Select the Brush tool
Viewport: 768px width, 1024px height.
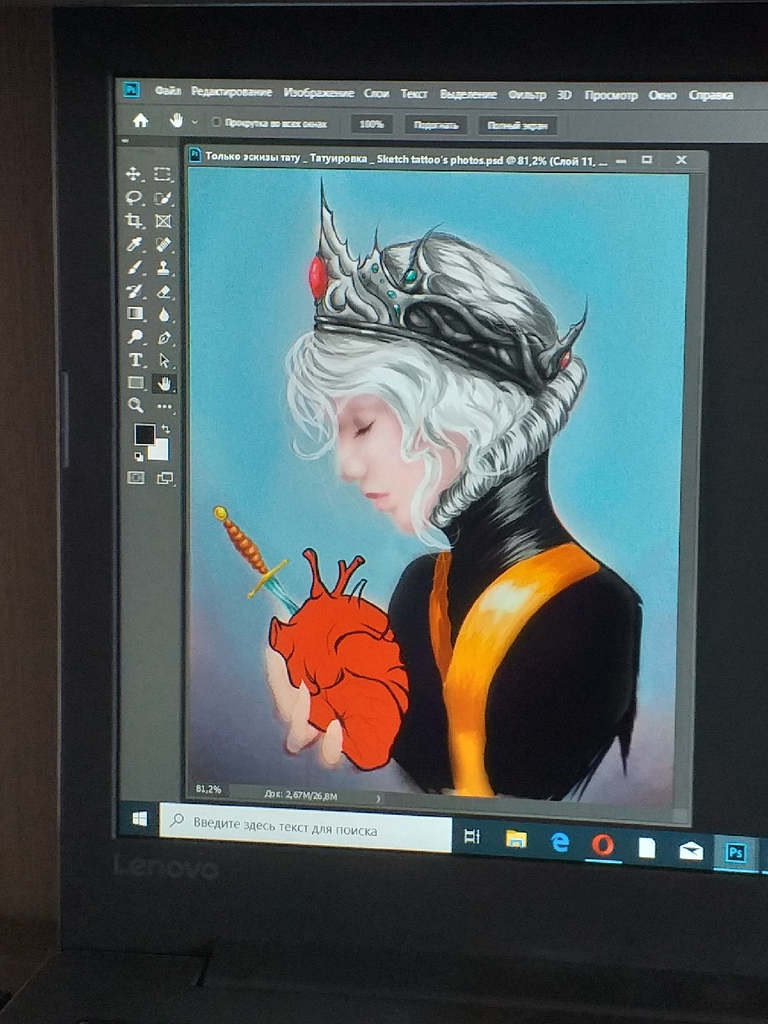click(135, 267)
